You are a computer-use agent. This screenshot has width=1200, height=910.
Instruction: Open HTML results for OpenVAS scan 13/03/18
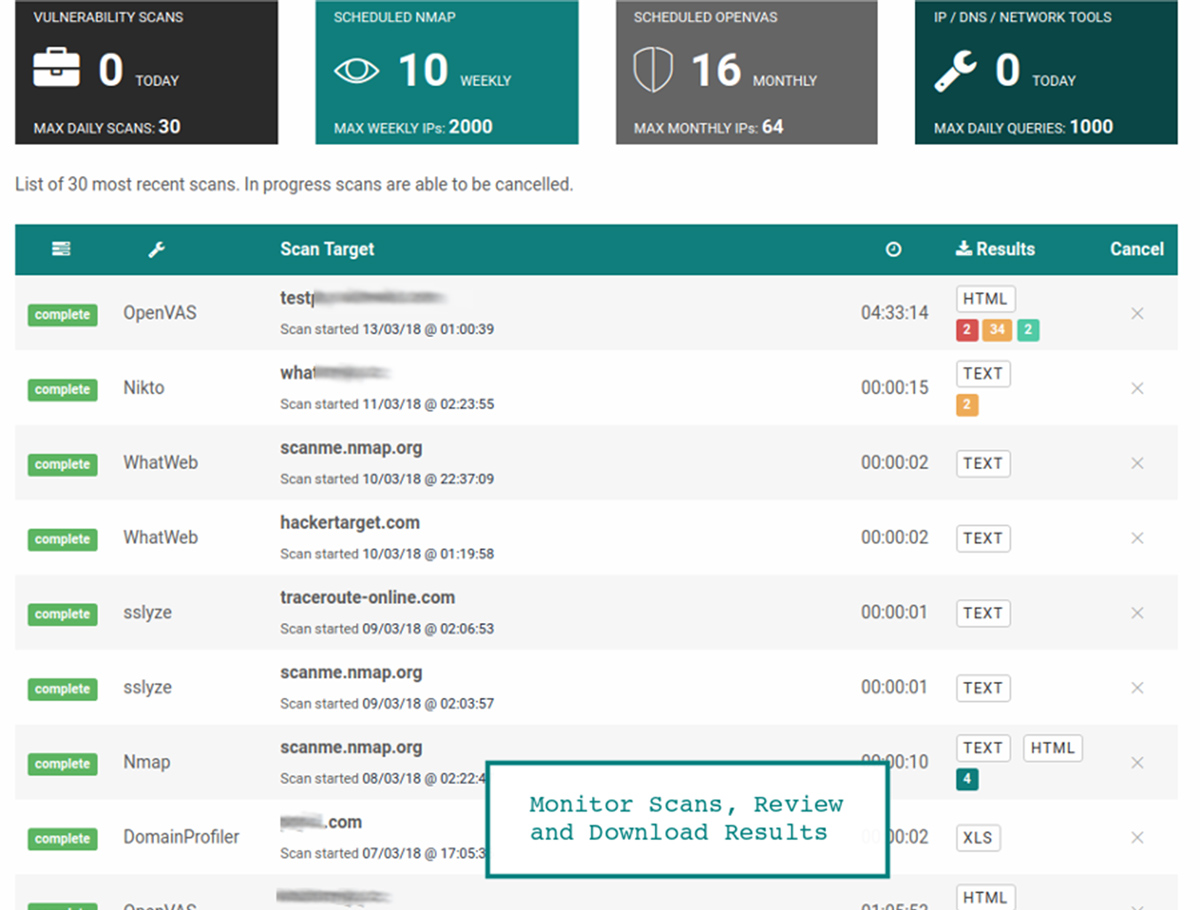[x=986, y=299]
